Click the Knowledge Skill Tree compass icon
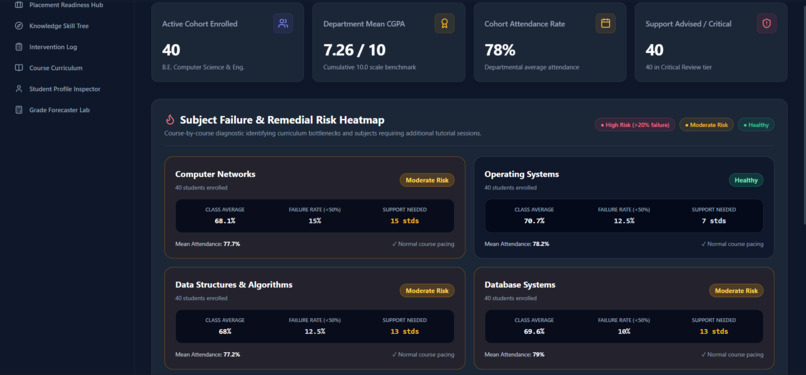806x375 pixels. (x=19, y=26)
